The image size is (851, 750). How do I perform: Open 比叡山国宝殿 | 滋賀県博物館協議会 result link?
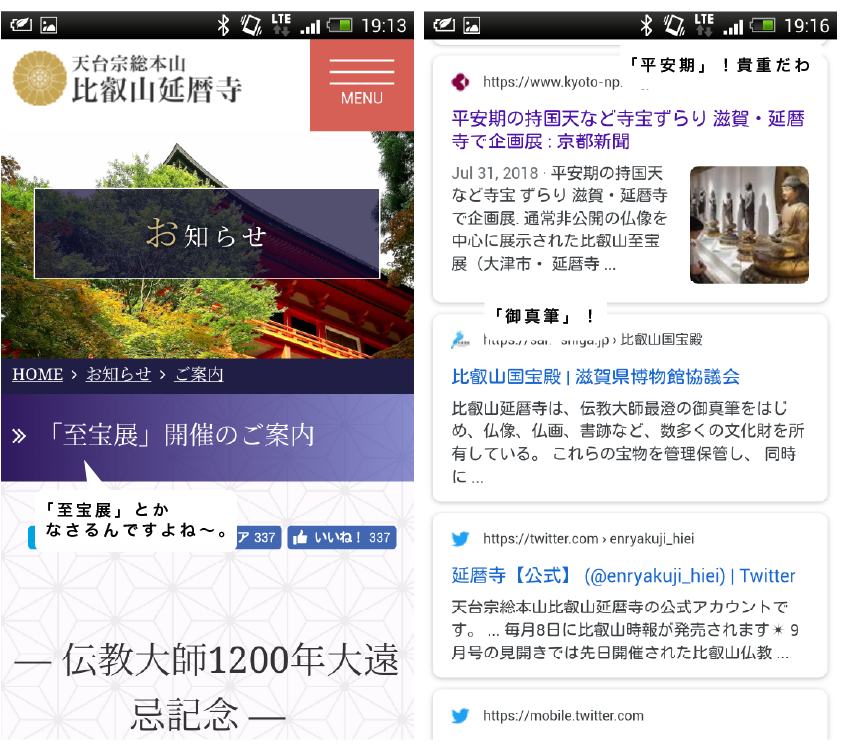(595, 376)
